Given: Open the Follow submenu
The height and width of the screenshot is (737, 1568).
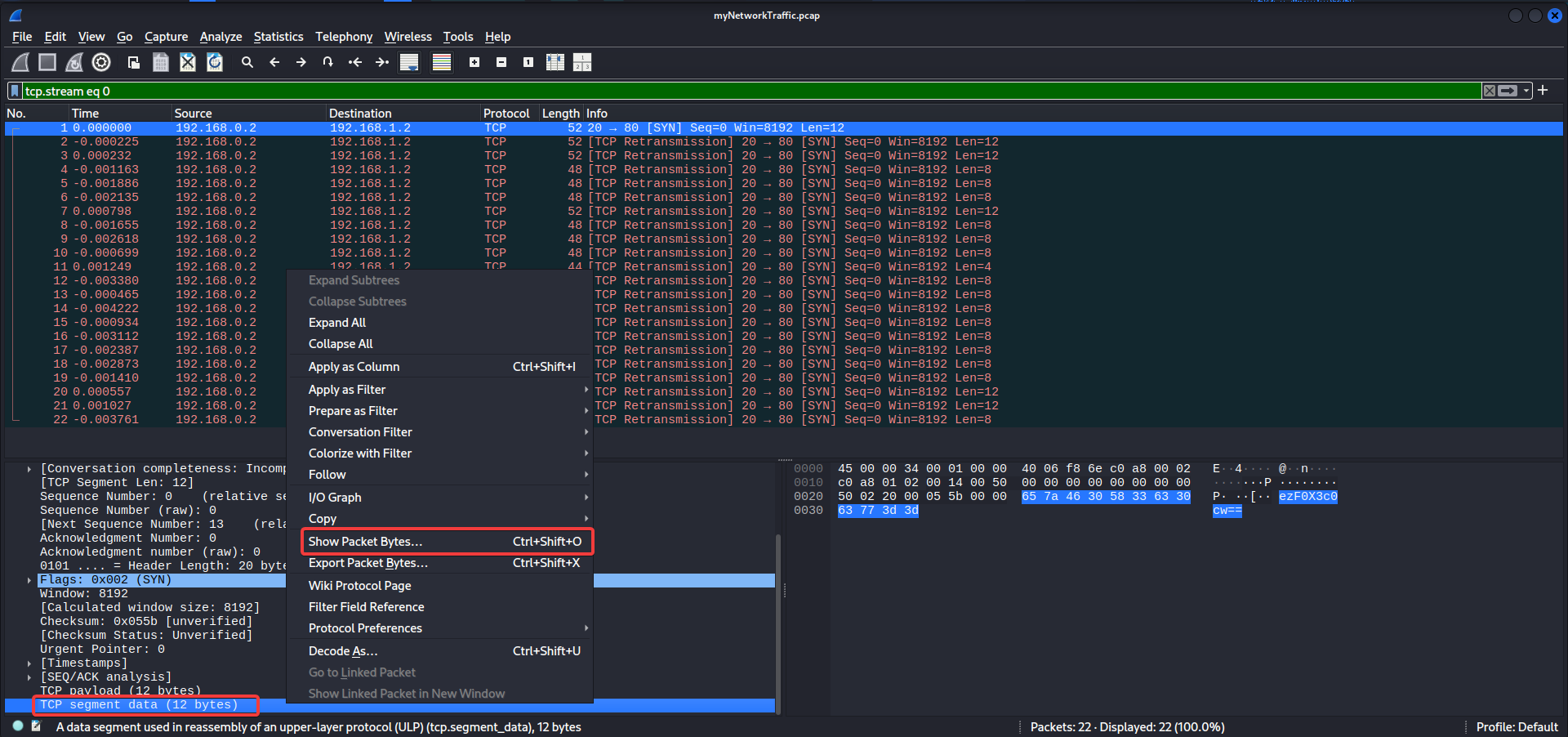Looking at the screenshot, I should (439, 475).
